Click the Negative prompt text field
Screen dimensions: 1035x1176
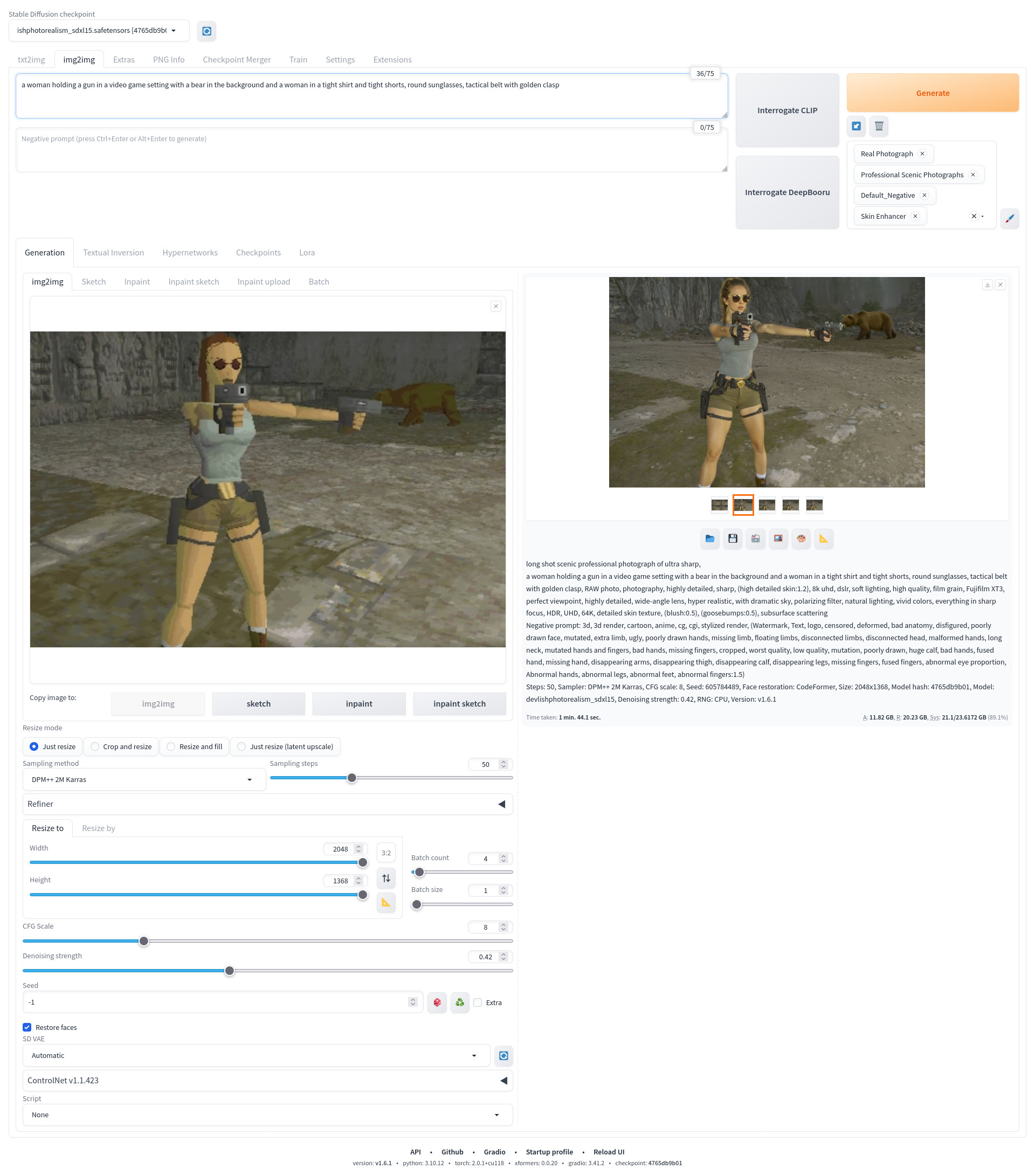[371, 150]
